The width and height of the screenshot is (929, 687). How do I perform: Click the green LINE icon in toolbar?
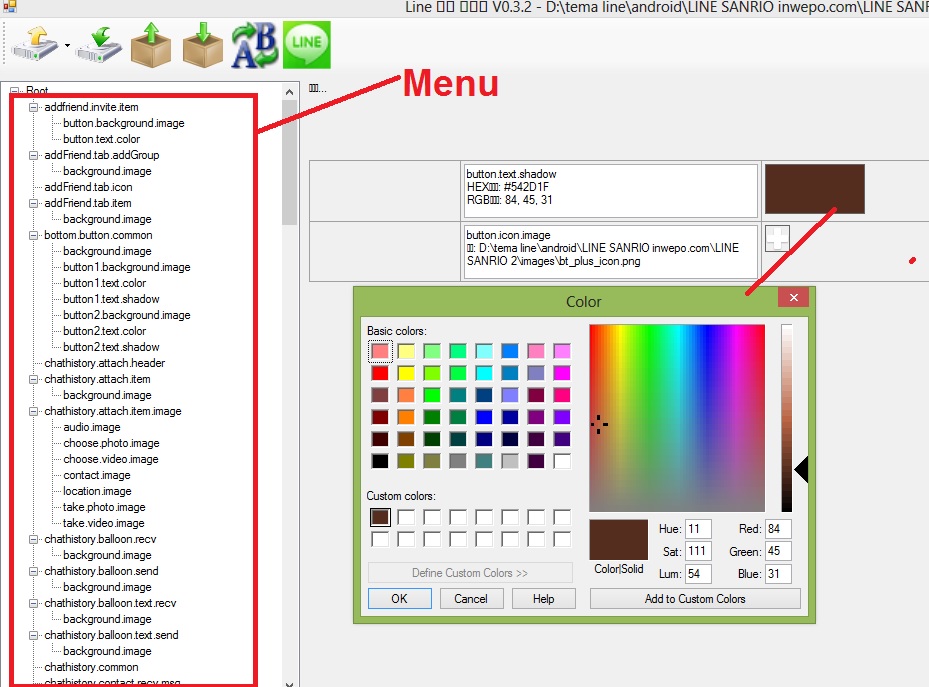(x=305, y=44)
